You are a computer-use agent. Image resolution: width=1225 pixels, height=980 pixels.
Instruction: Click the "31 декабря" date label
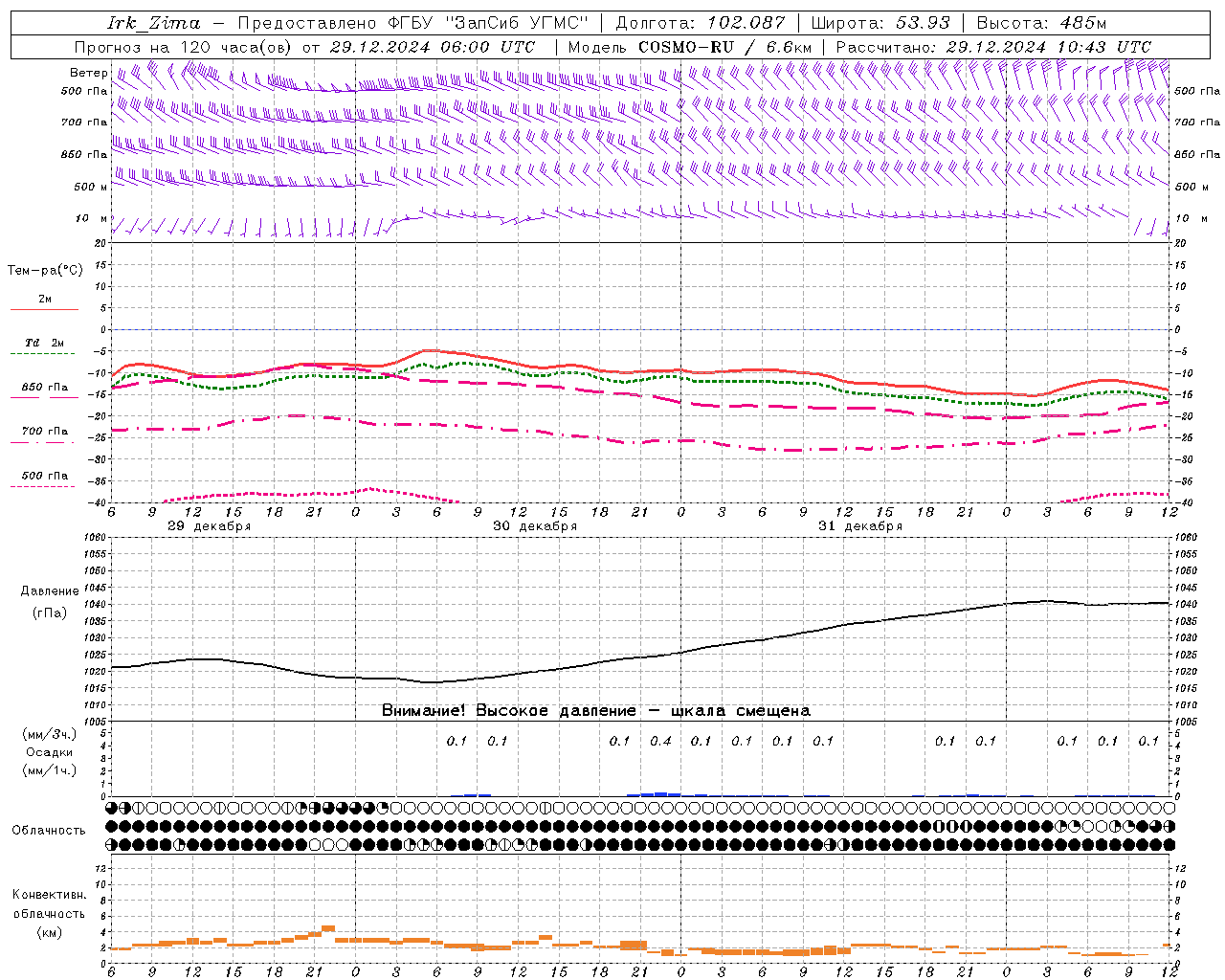coord(860,526)
